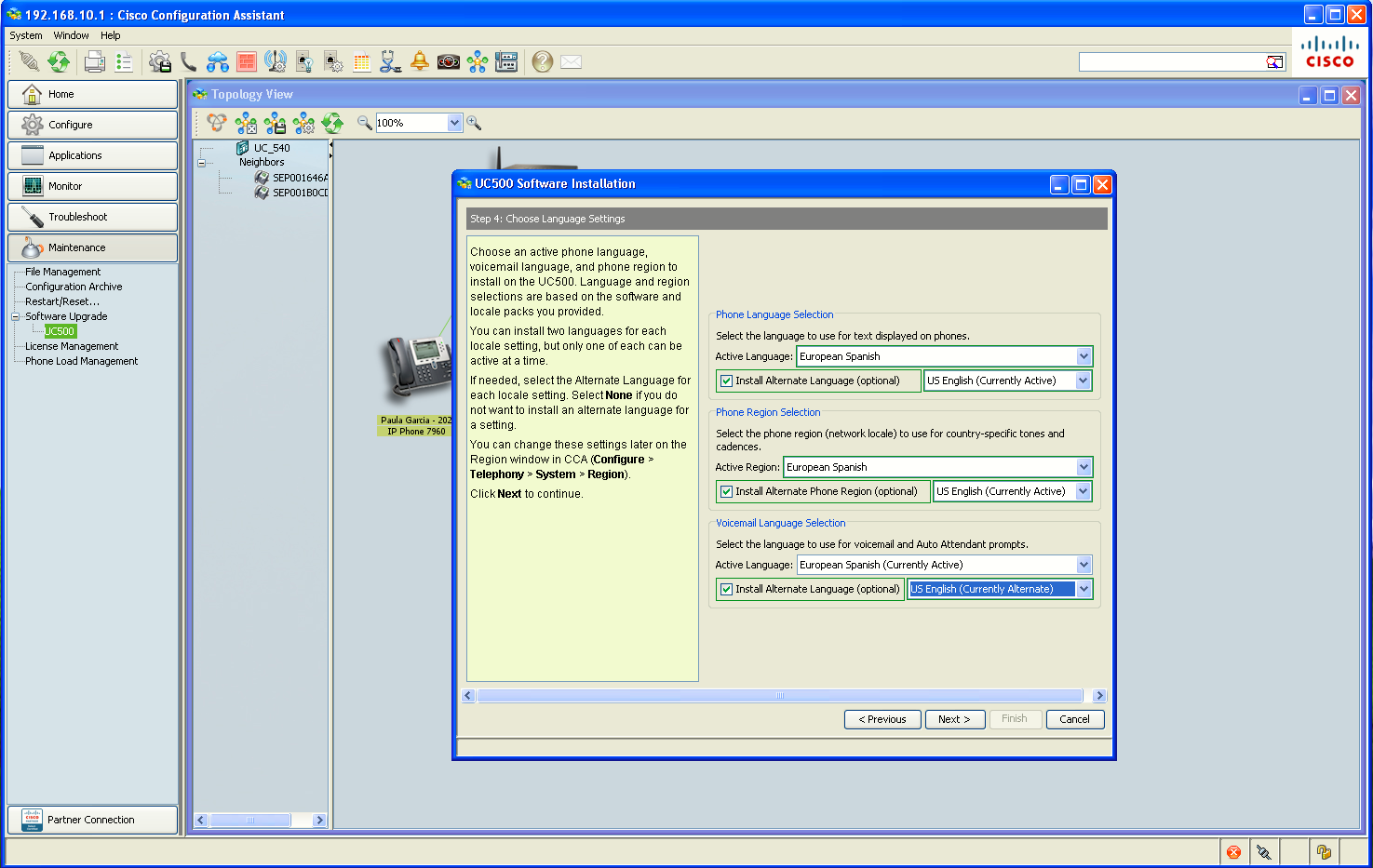Click the topology nodes with X icon
The height and width of the screenshot is (868, 1373).
[x=246, y=123]
